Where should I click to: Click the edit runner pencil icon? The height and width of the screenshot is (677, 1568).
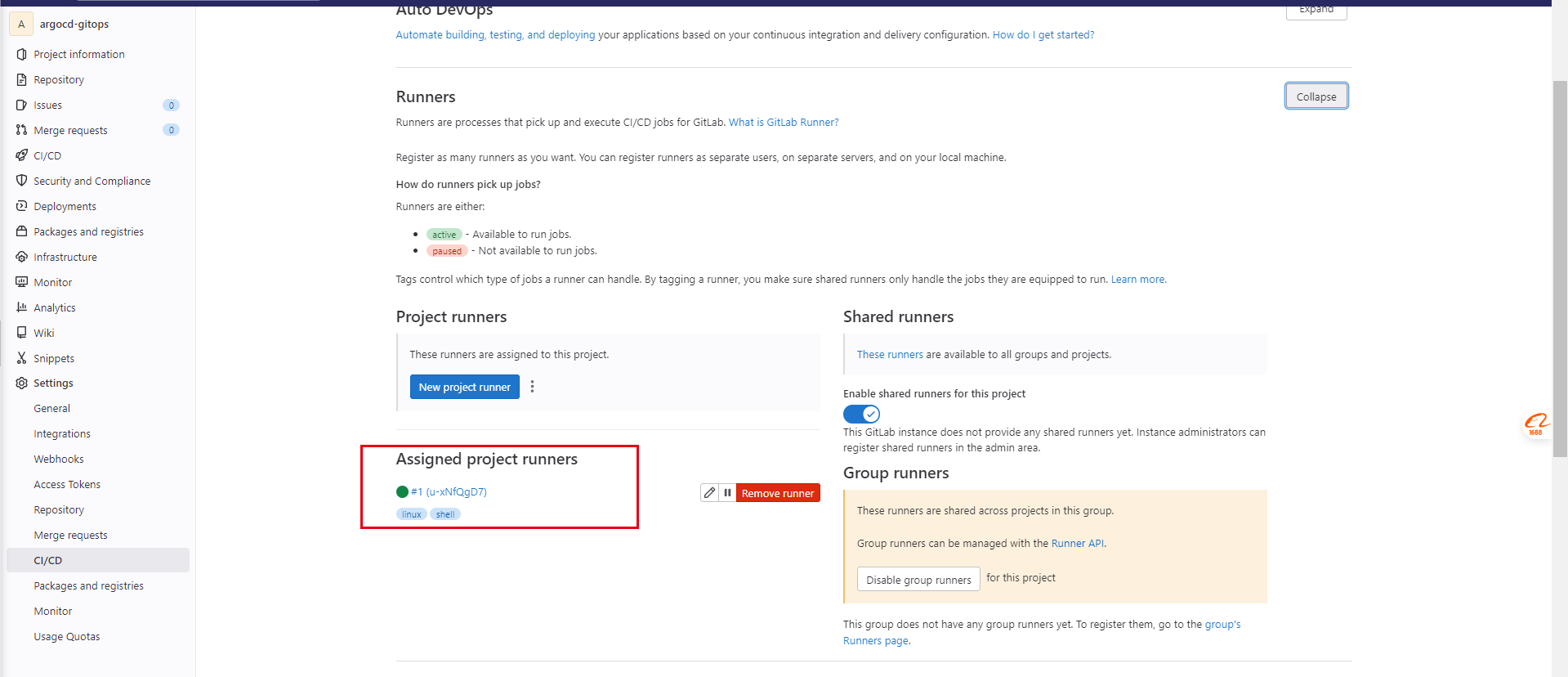(x=709, y=493)
